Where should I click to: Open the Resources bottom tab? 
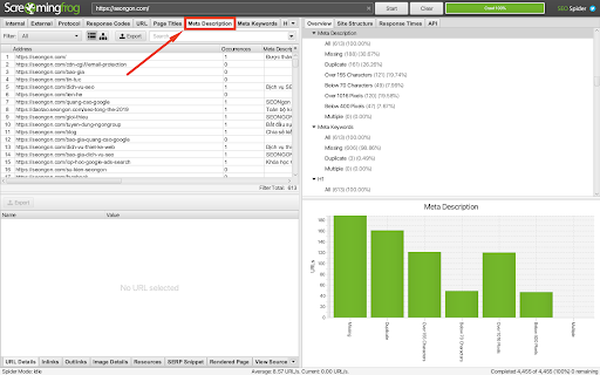(x=147, y=362)
